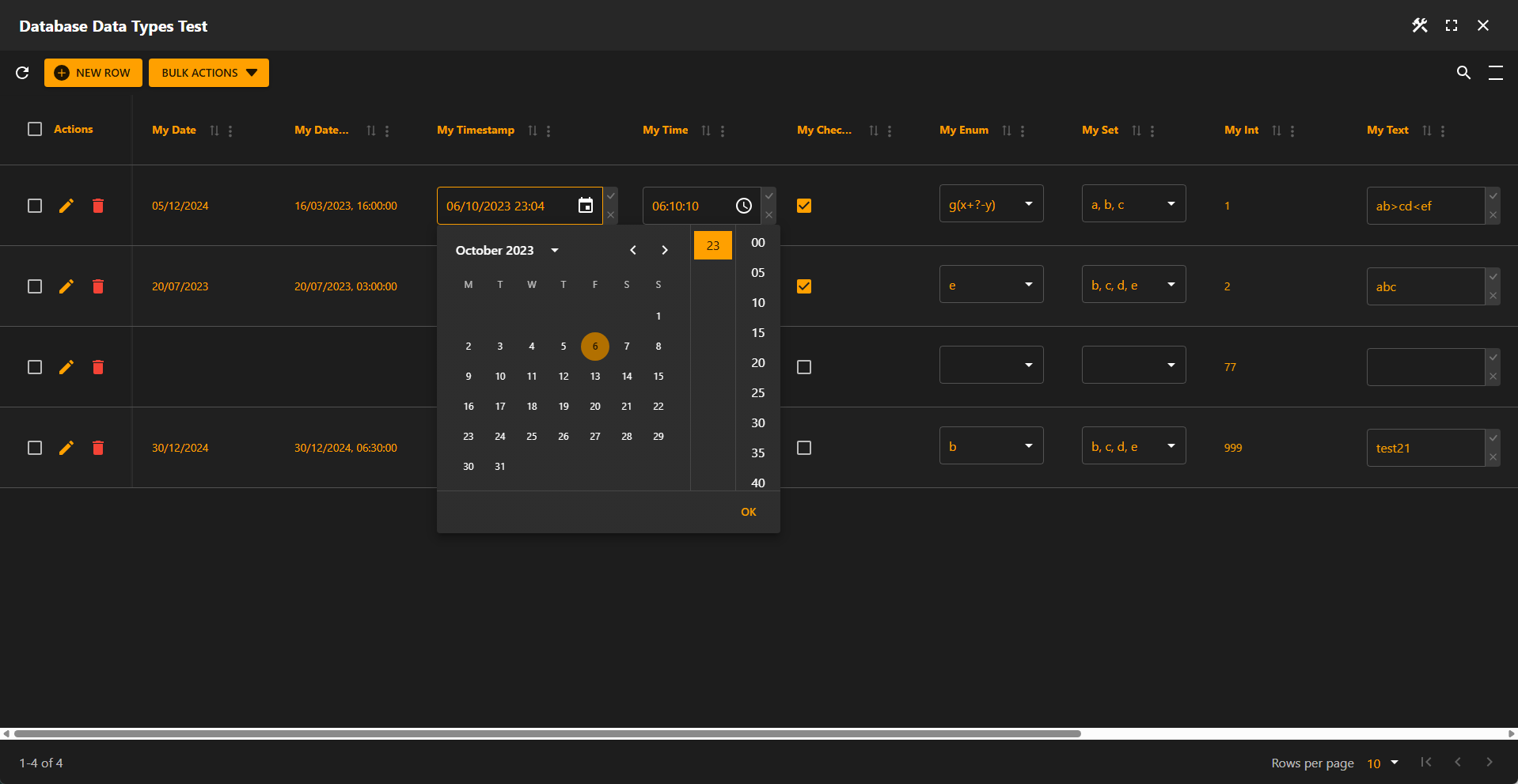This screenshot has width=1518, height=784.
Task: Expand the My Set dropdown showing a, b, c
Action: tap(1133, 204)
